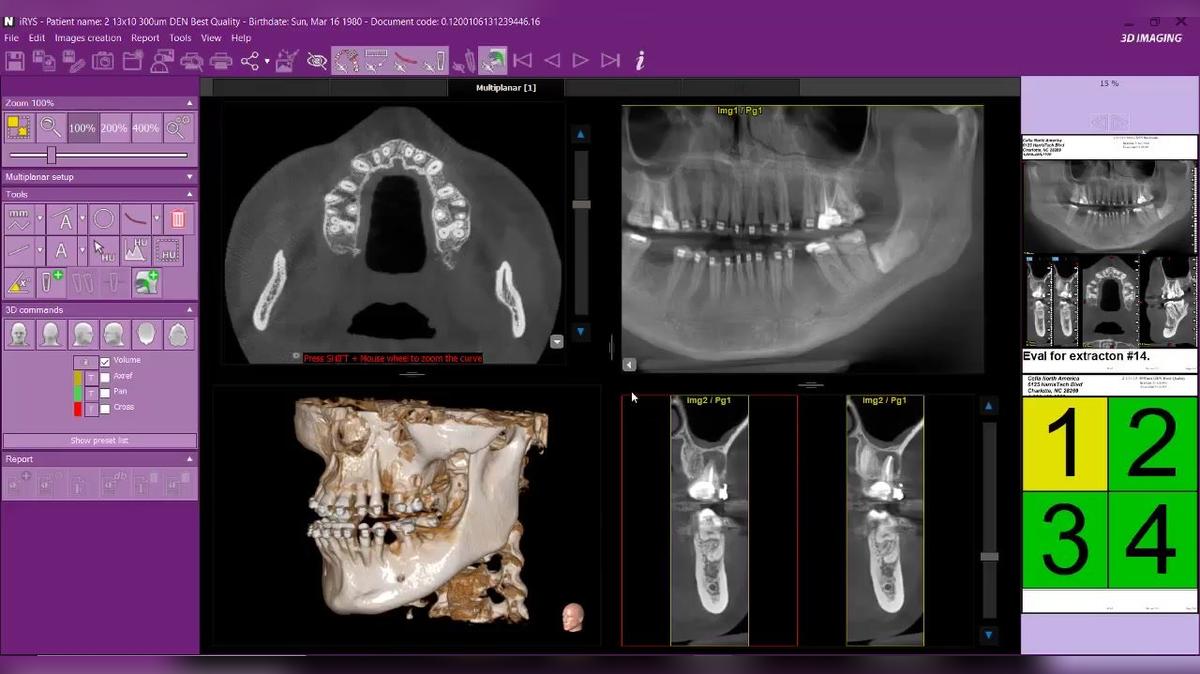The height and width of the screenshot is (674, 1200).
Task: Toggle the implant display toolbar button
Action: (x=434, y=61)
